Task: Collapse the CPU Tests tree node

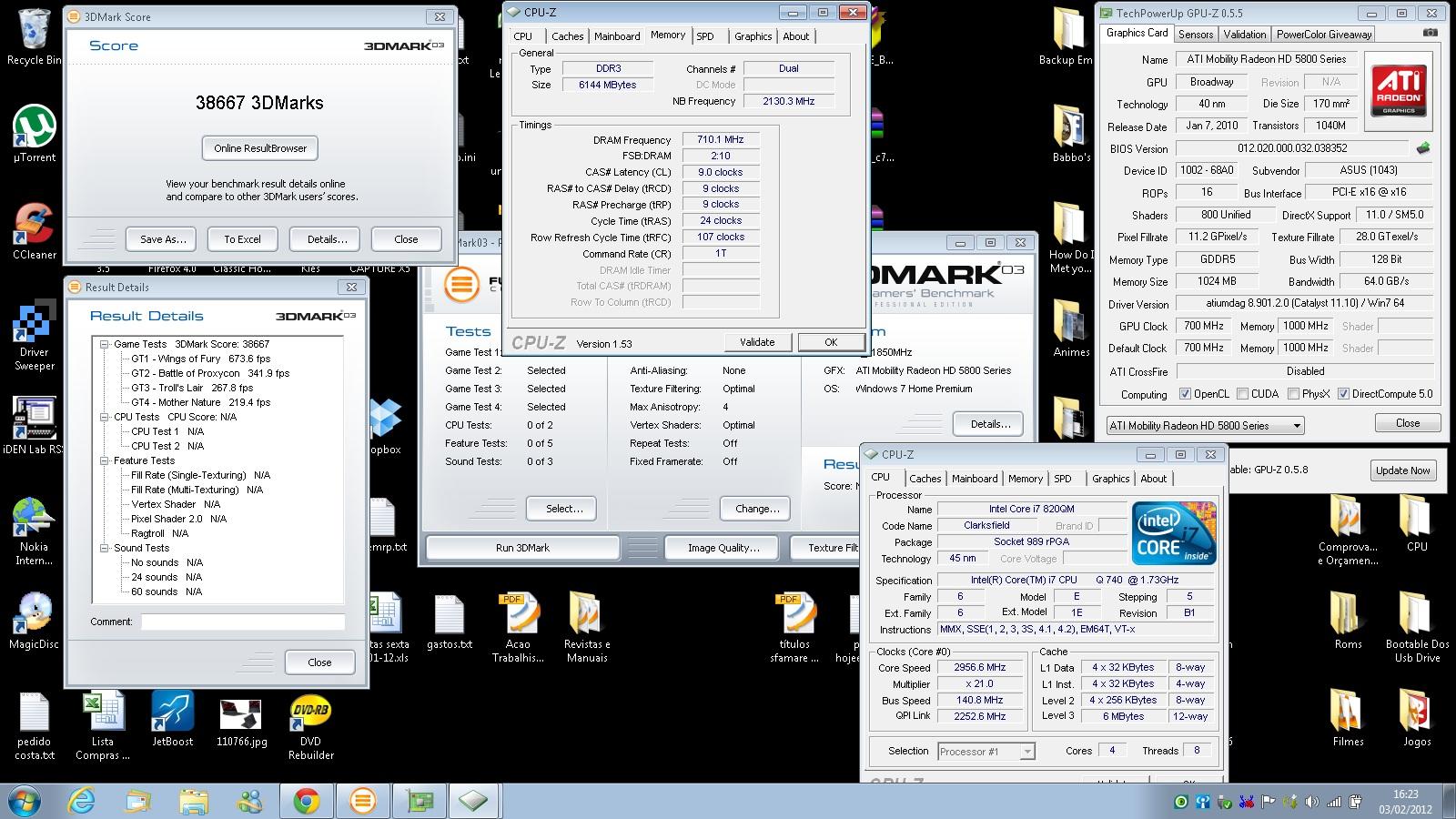Action: (x=105, y=417)
